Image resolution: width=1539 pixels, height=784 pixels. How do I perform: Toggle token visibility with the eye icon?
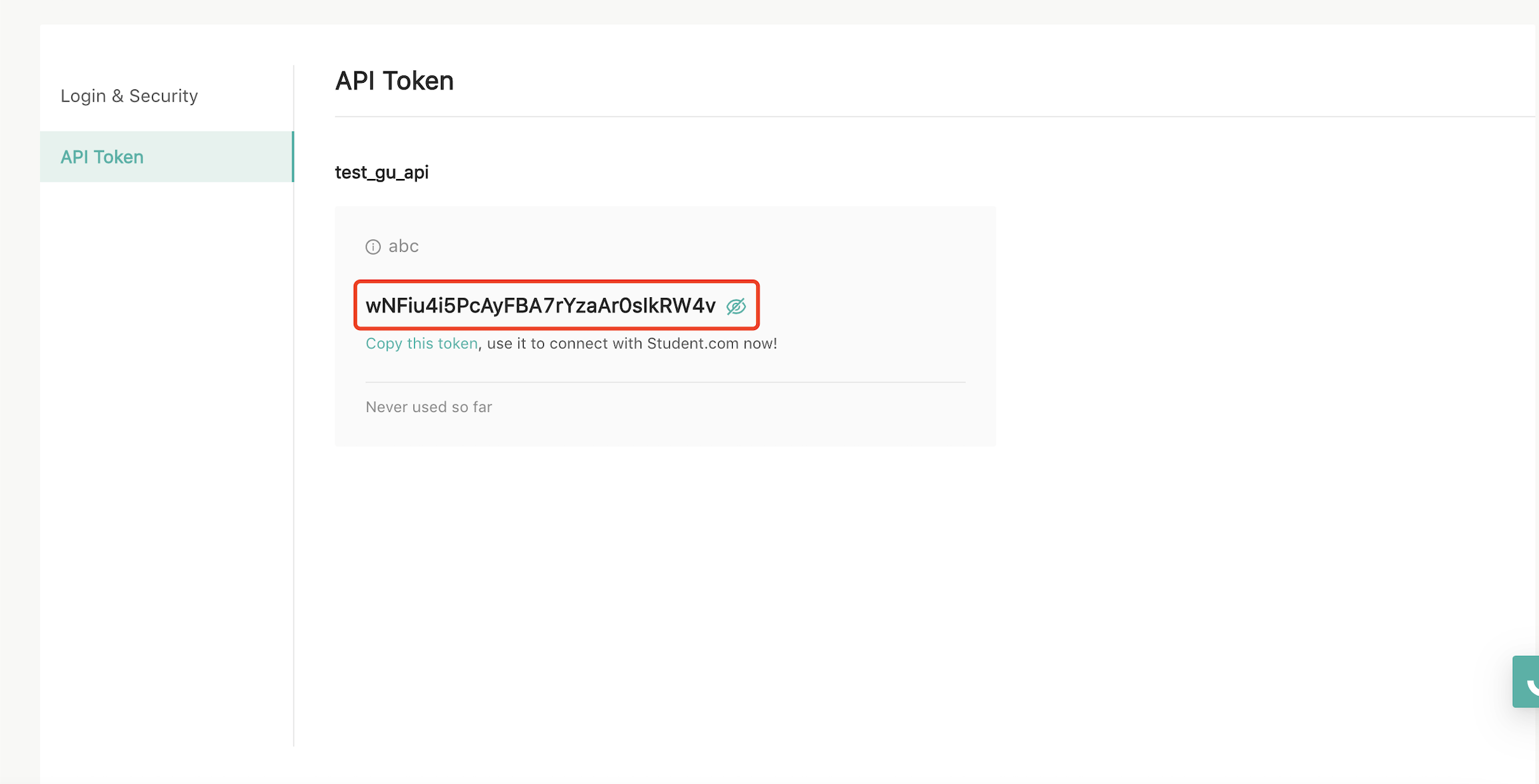(x=735, y=307)
